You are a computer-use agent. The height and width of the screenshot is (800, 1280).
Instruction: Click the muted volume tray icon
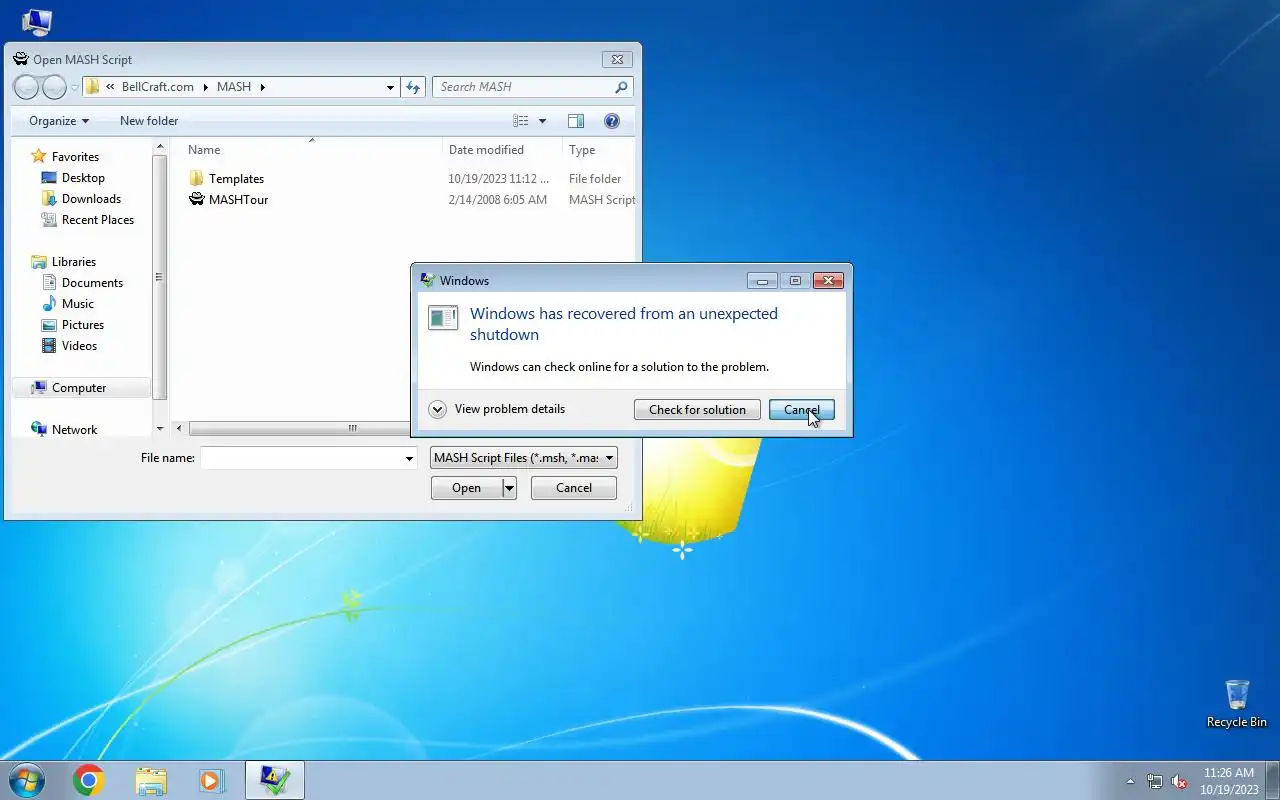click(x=1180, y=781)
